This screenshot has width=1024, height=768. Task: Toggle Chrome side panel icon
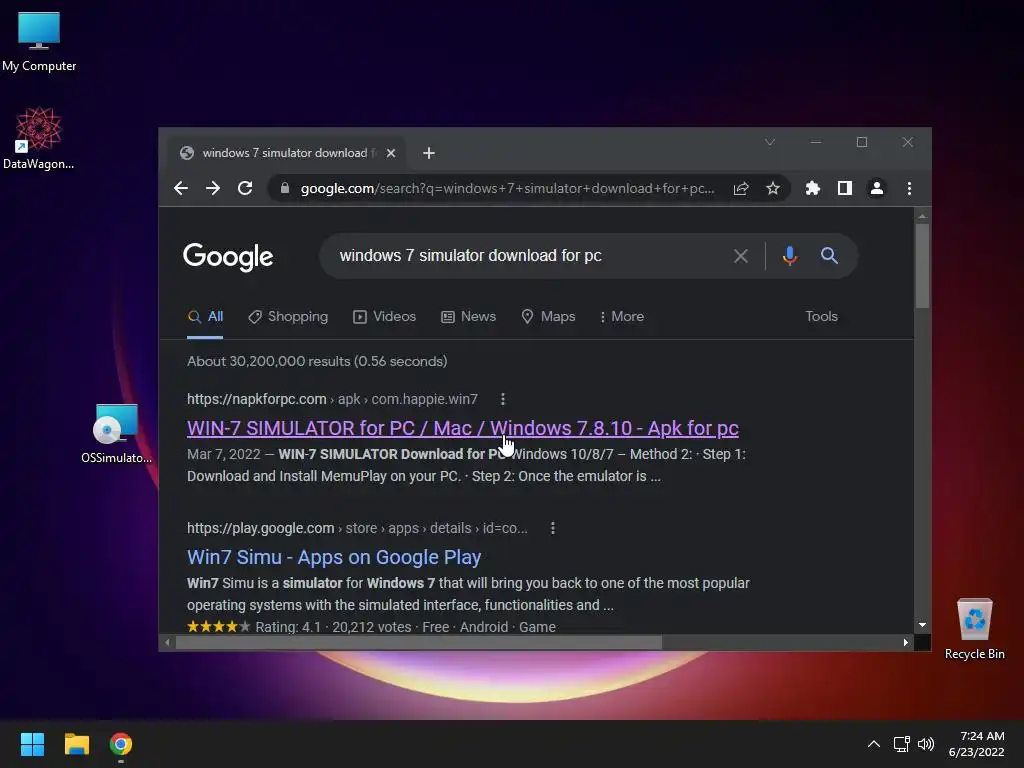point(844,189)
